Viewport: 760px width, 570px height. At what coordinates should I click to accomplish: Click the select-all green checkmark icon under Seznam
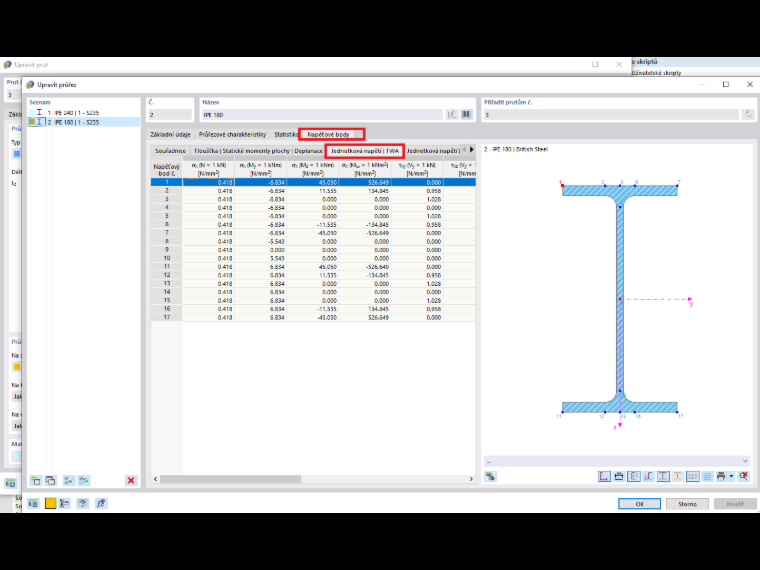[x=69, y=480]
